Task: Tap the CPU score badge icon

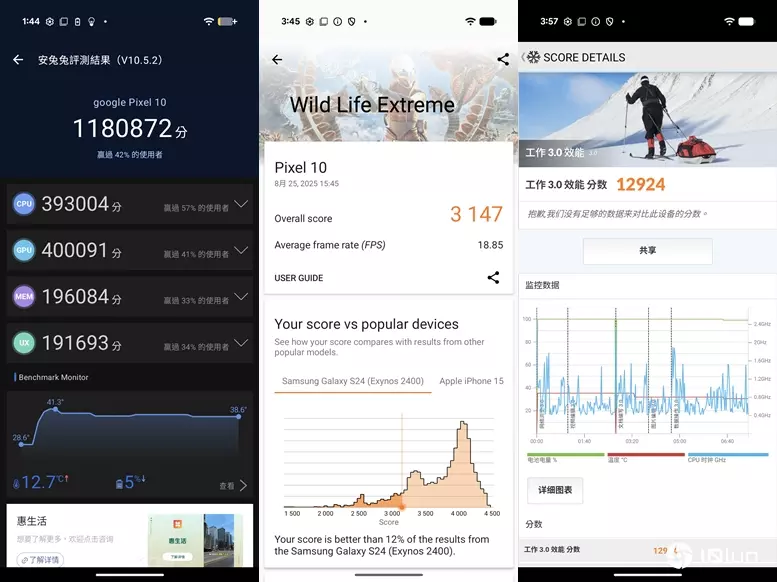Action: [x=24, y=204]
